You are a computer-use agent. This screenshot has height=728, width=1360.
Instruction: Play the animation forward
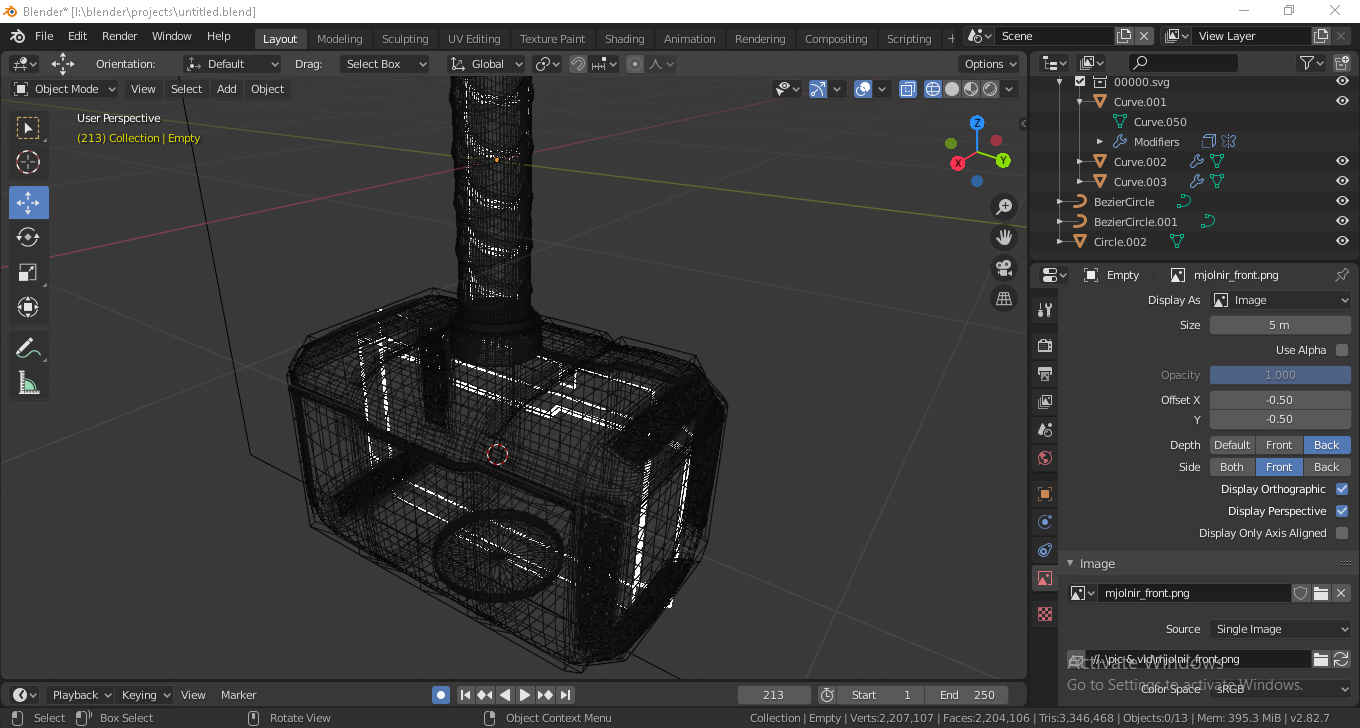pyautogui.click(x=525, y=695)
